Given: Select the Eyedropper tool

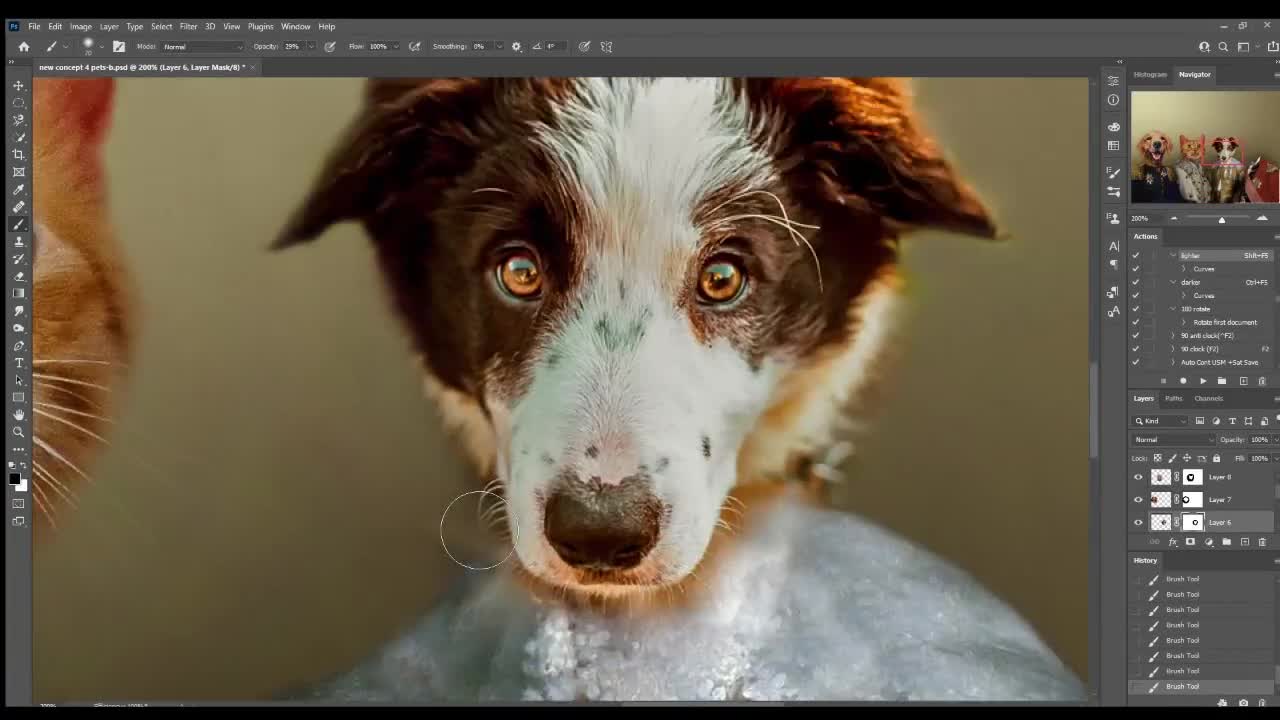Looking at the screenshot, I should (18, 190).
